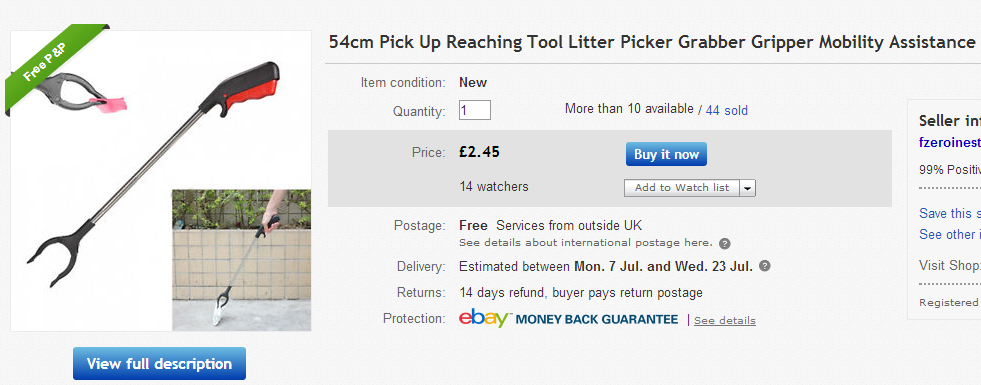This screenshot has width=981, height=385.
Task: Click See details about international postage here
Action: pos(586,242)
